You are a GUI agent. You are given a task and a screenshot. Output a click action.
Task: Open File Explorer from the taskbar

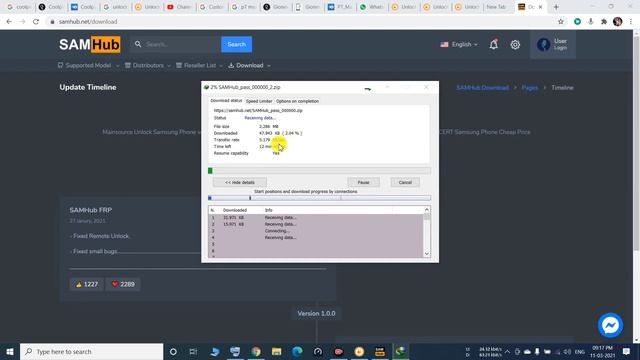point(276,351)
